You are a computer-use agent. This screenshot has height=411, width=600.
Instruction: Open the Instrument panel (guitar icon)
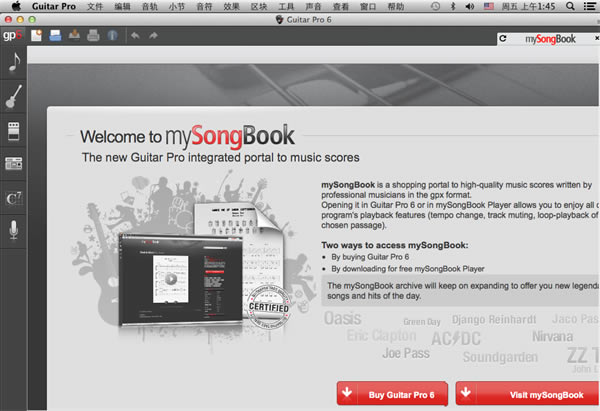(x=14, y=97)
